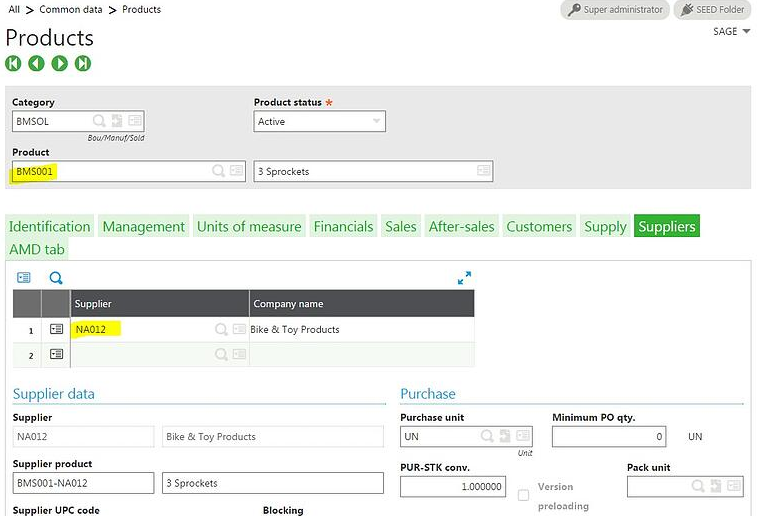Go to first record navigation arrow
The image size is (769, 516).
click(x=13, y=63)
